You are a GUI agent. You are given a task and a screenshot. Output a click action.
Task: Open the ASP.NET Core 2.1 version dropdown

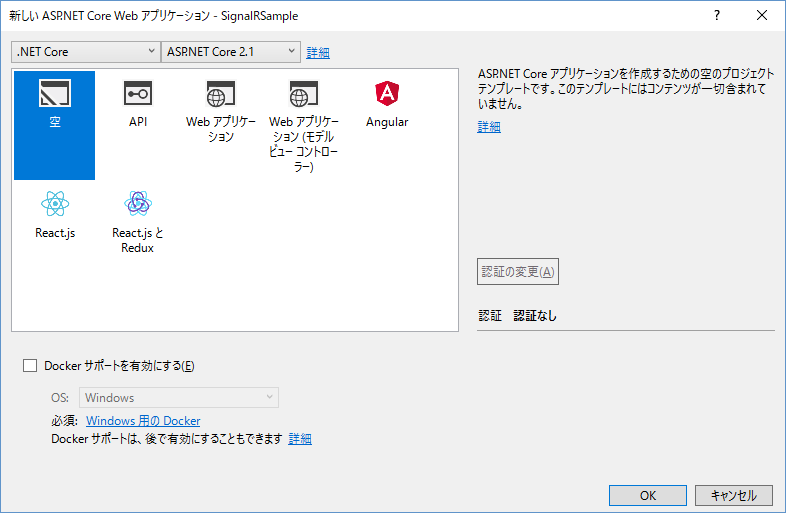231,52
